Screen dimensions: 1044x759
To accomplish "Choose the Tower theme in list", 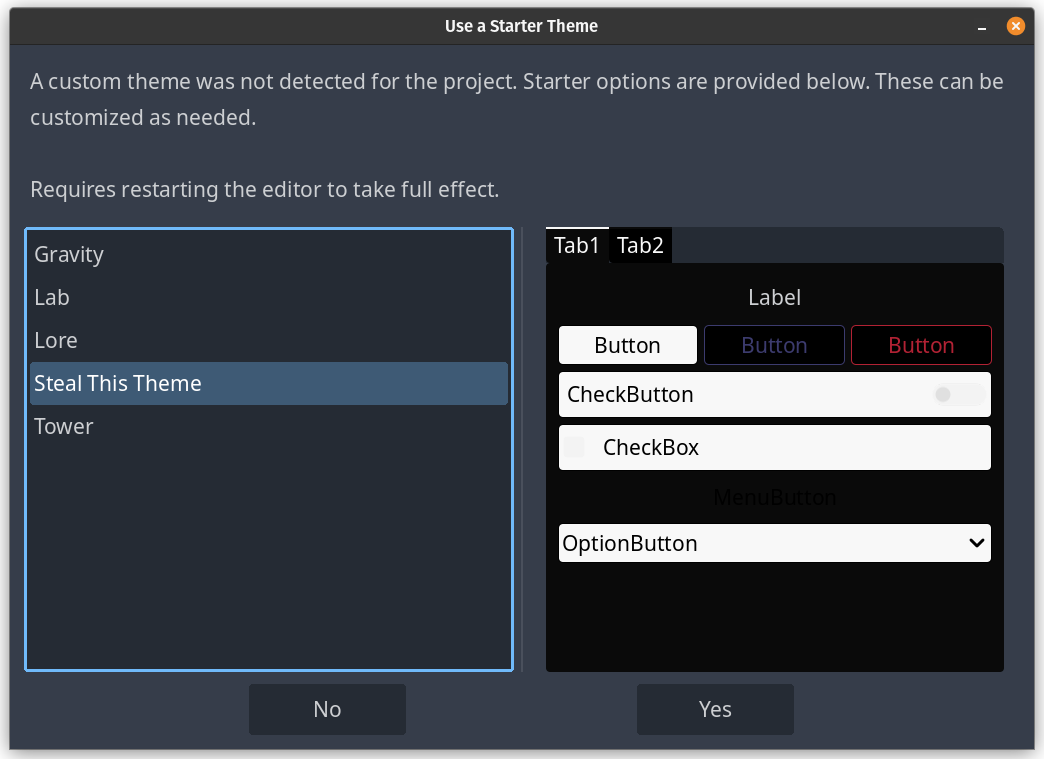I will 64,427.
